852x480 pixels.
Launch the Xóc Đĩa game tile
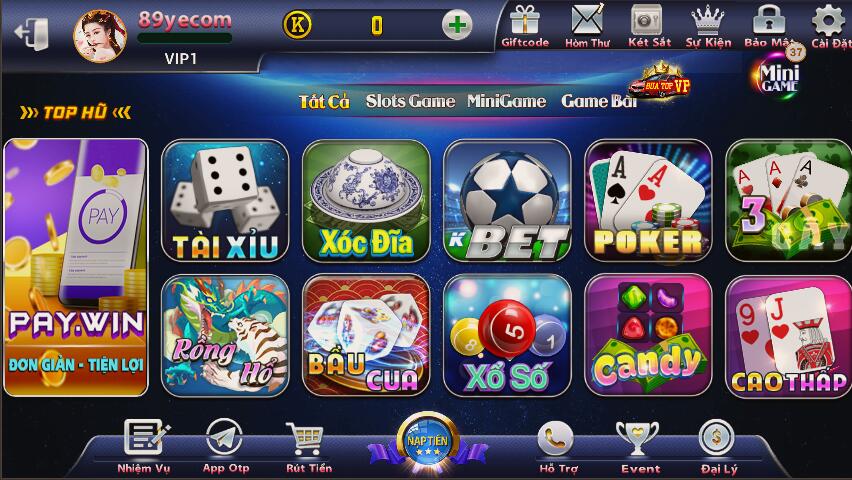click(366, 201)
